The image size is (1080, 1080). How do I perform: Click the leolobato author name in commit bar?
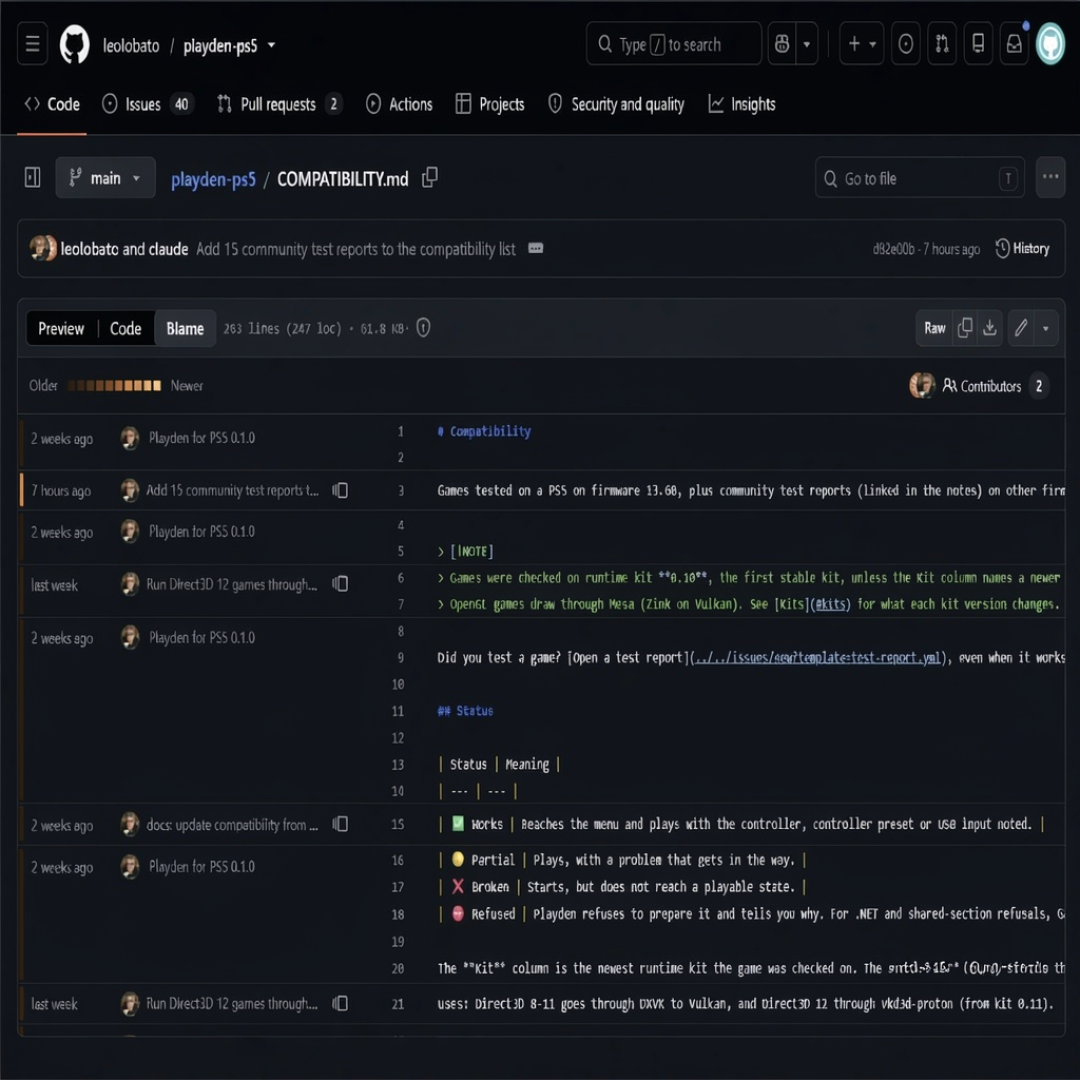(90, 249)
